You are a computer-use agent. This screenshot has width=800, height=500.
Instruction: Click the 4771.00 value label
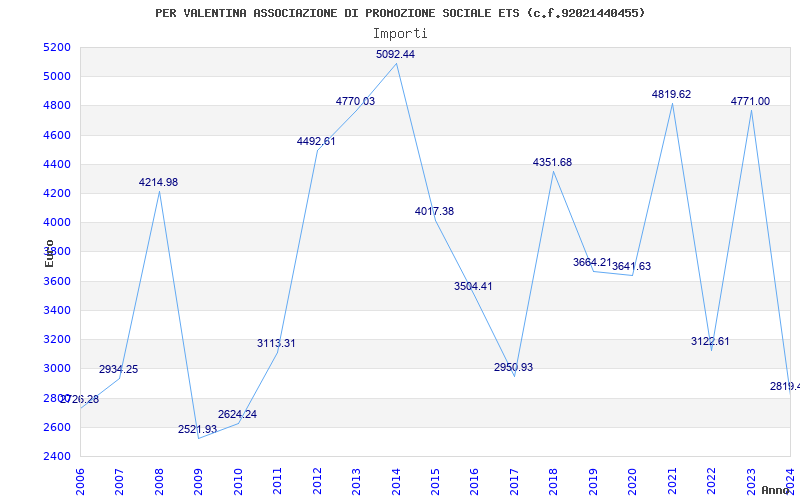751,102
